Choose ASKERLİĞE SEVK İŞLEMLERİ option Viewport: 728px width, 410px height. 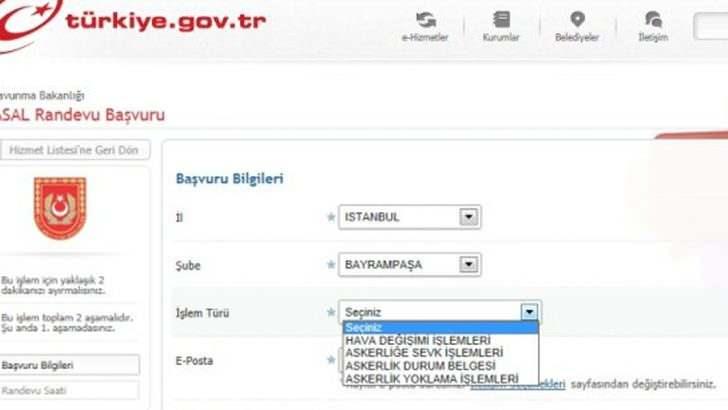pos(441,353)
